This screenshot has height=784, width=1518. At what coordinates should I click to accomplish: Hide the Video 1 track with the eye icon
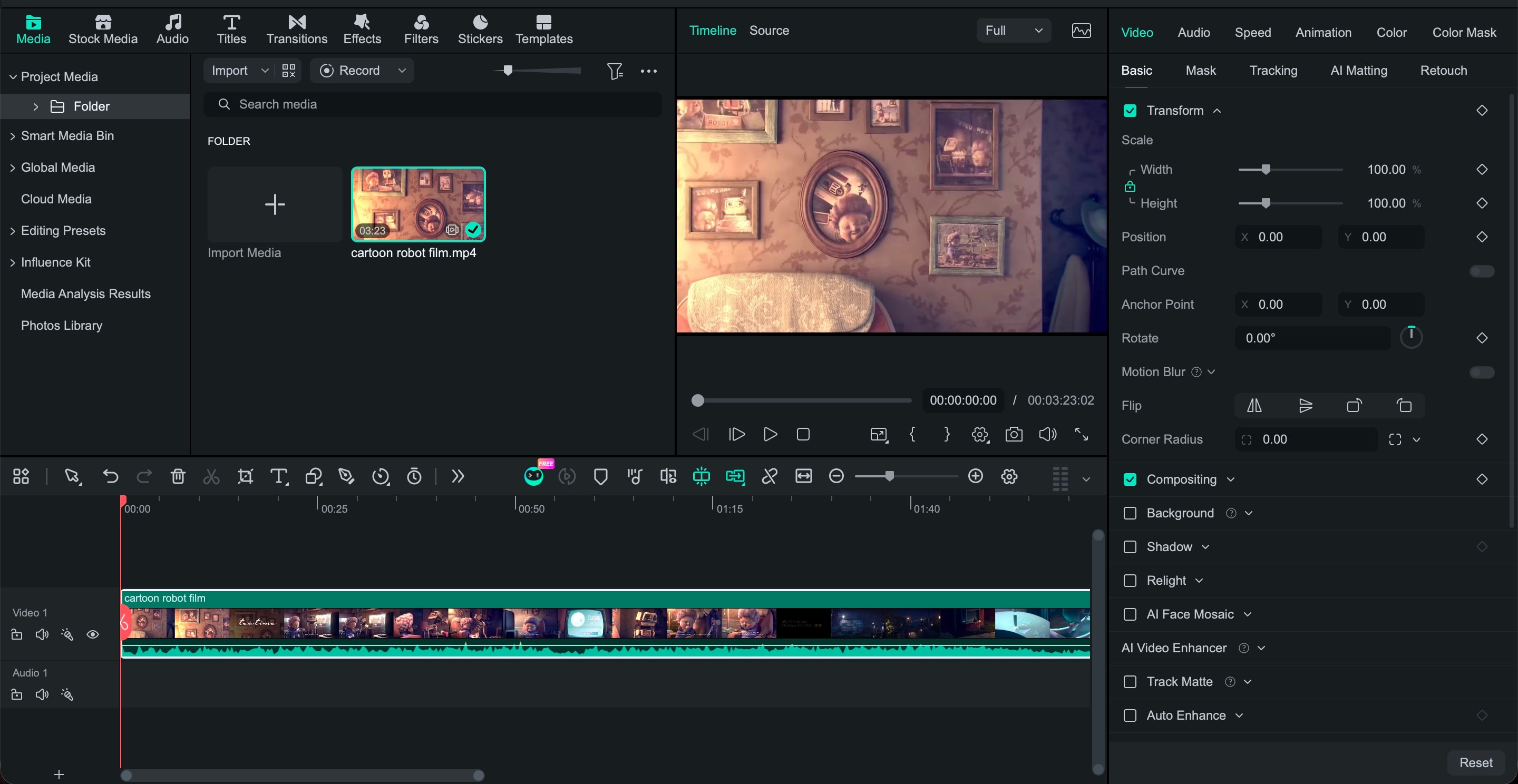(x=93, y=634)
